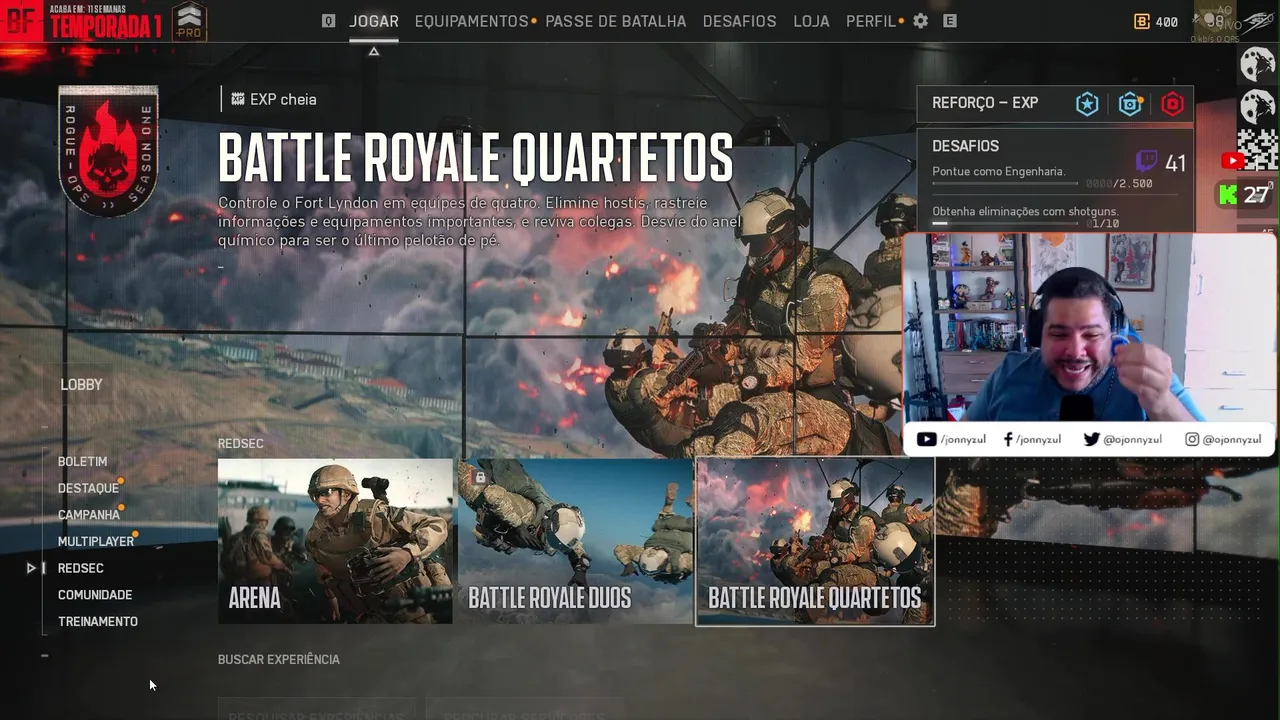Click the Instagram @ojonnyzul handle
The height and width of the screenshot is (720, 1280).
(x=1223, y=439)
